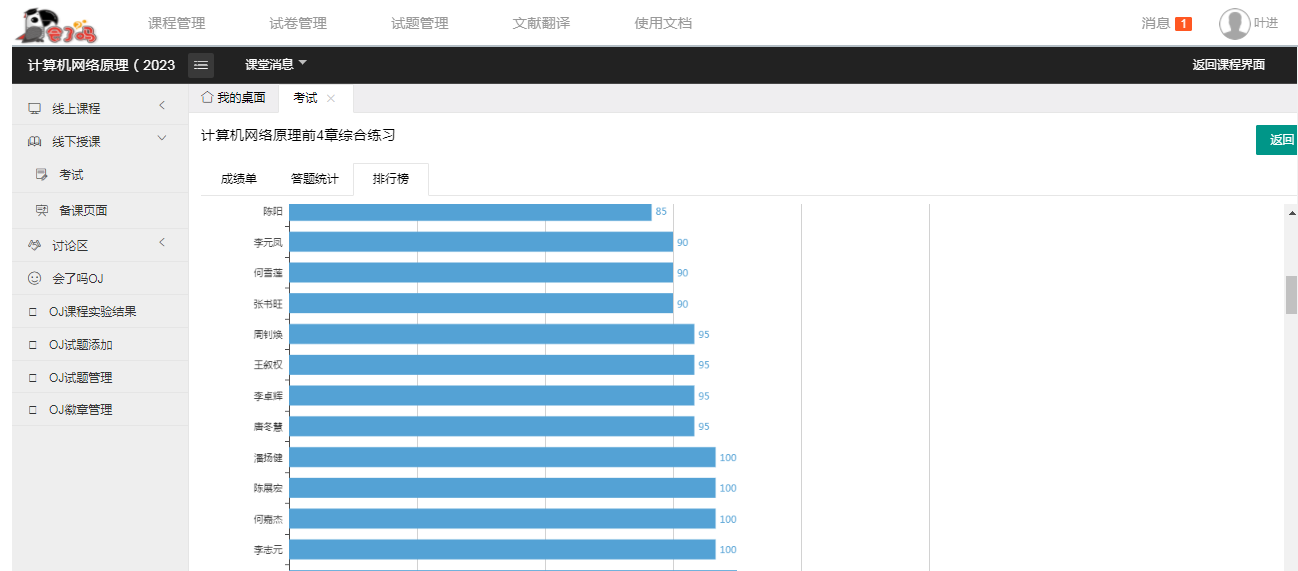Click the 备课页面 sidebar icon
This screenshot has height=571, width=1298.
[42, 211]
